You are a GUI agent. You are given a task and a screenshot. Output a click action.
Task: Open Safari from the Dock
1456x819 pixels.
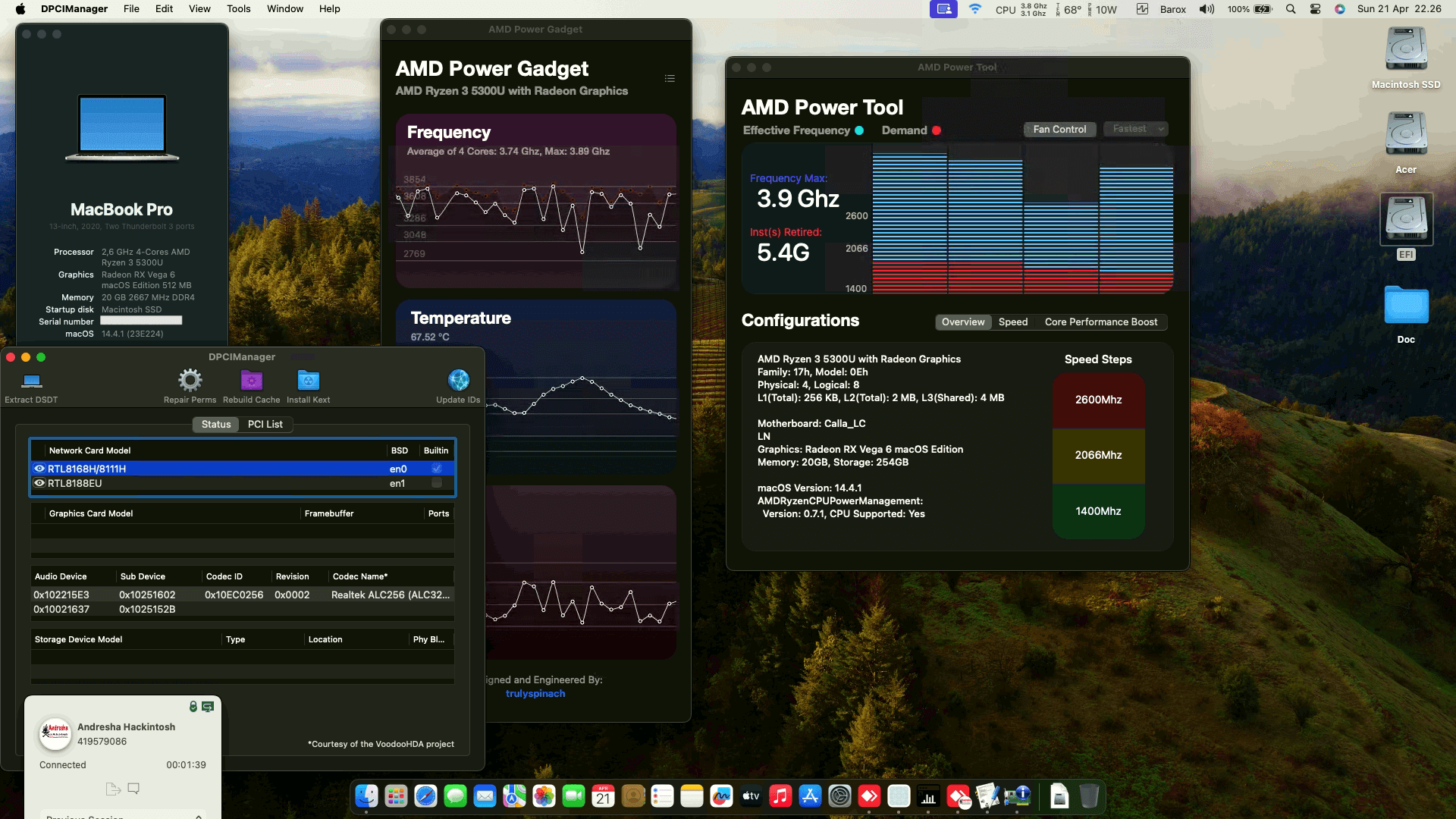(x=425, y=795)
